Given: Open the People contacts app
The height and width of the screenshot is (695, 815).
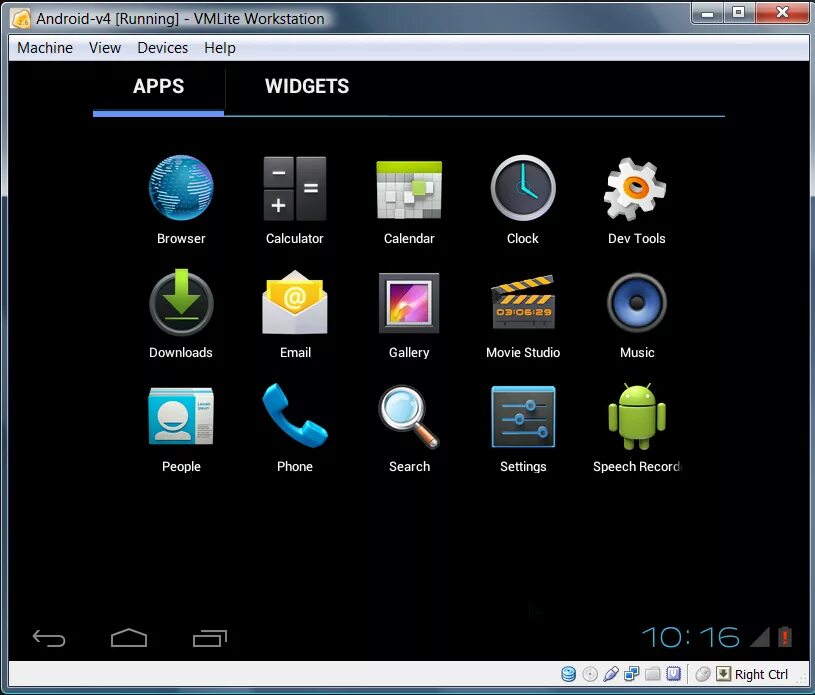Looking at the screenshot, I should [x=181, y=416].
